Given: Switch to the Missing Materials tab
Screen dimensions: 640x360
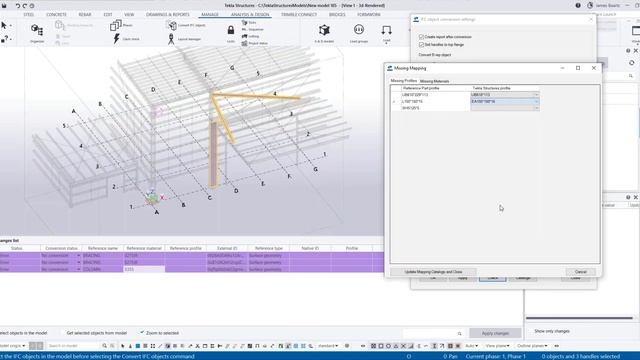Looking at the screenshot, I should [x=434, y=81].
